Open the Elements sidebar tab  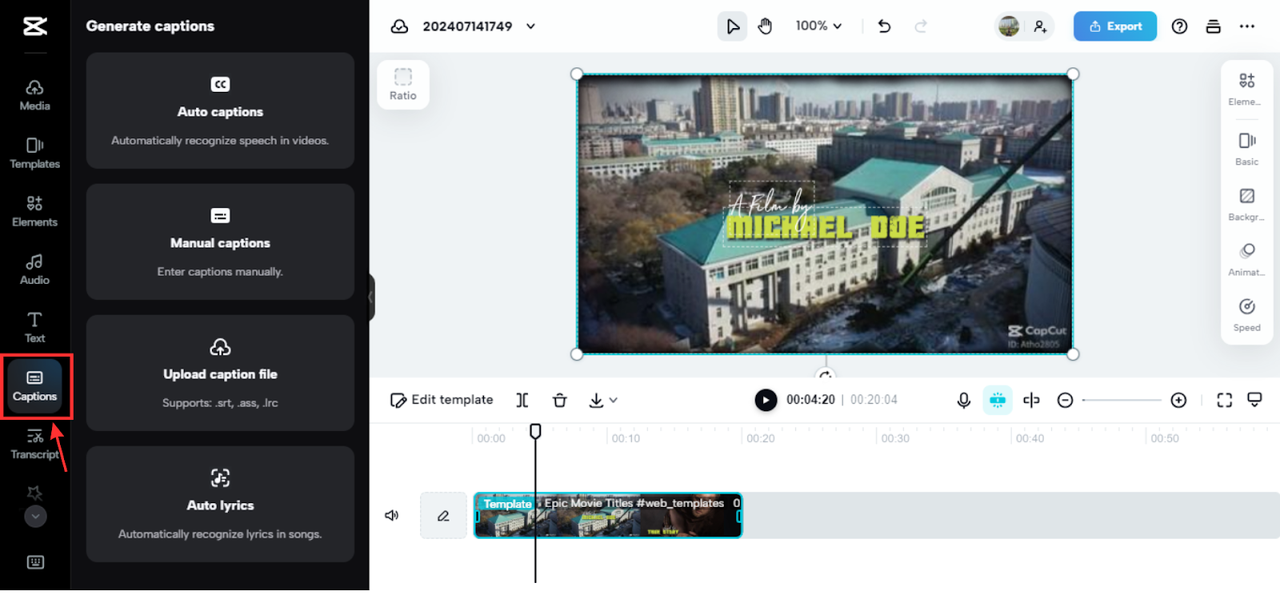pos(35,211)
